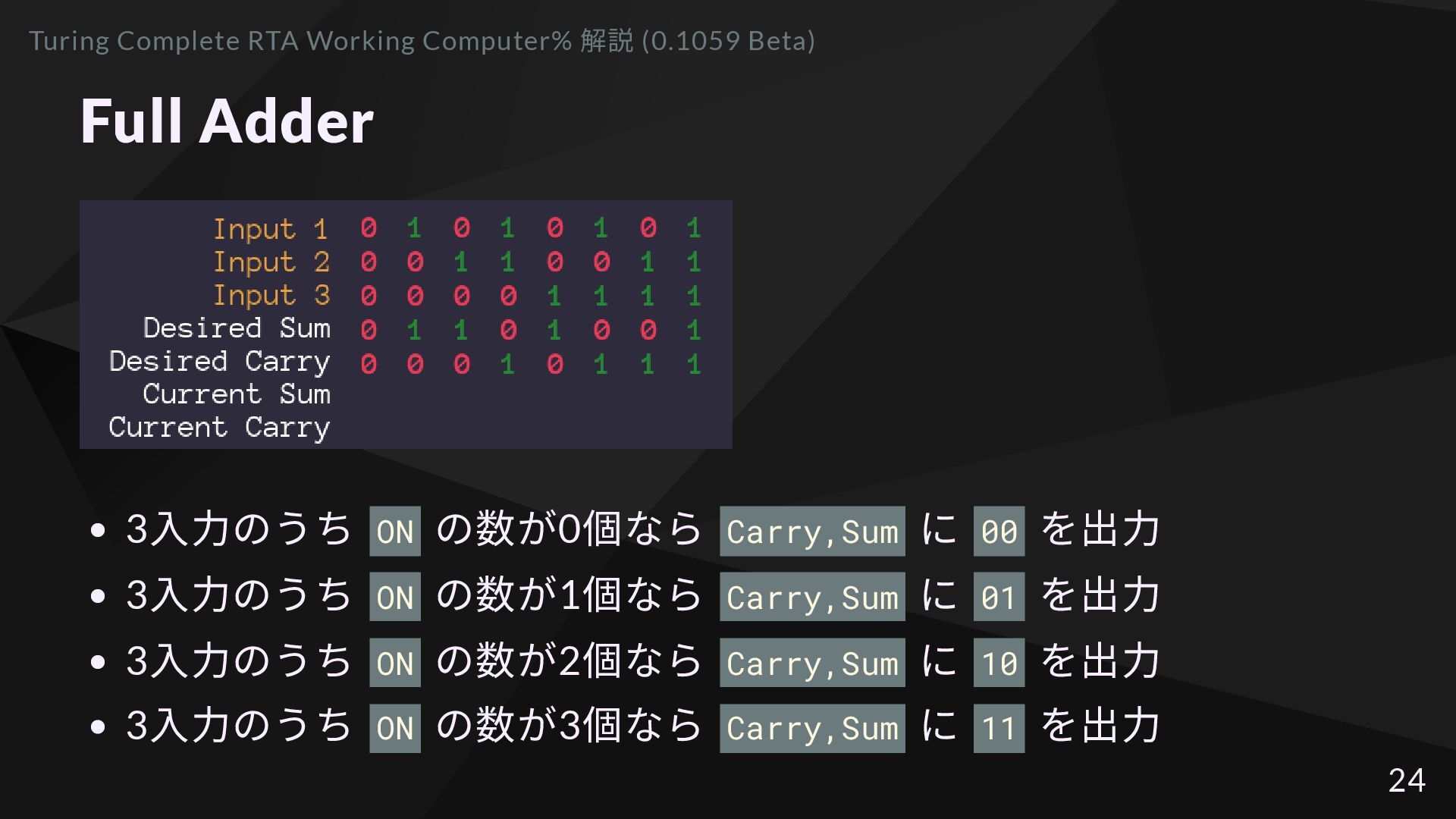Click the 01 output code tag
1456x819 pixels.
999,598
